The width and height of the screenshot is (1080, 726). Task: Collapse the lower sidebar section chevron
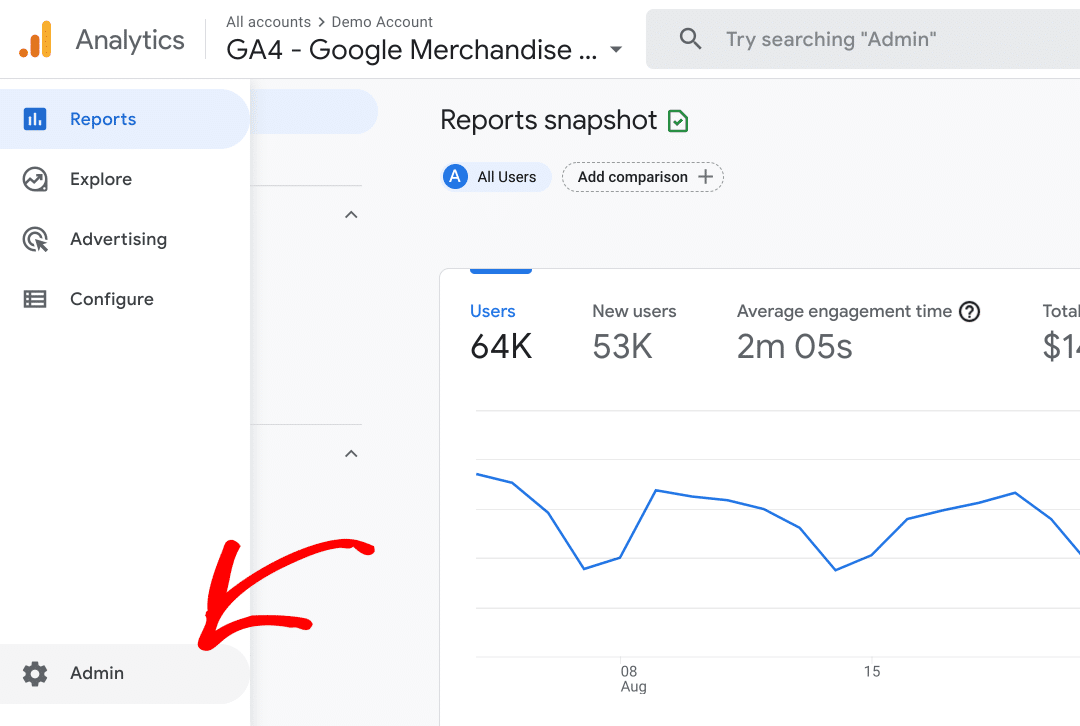351,453
